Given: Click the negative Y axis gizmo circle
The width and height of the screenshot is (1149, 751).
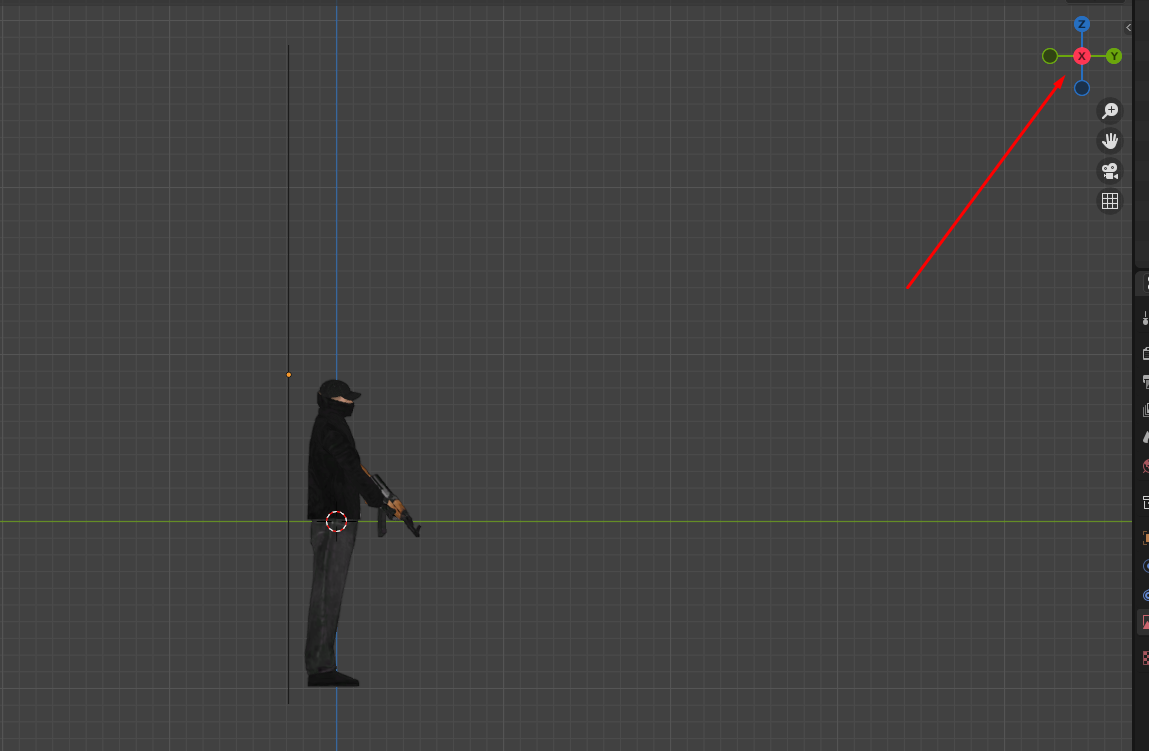Looking at the screenshot, I should (x=1049, y=56).
